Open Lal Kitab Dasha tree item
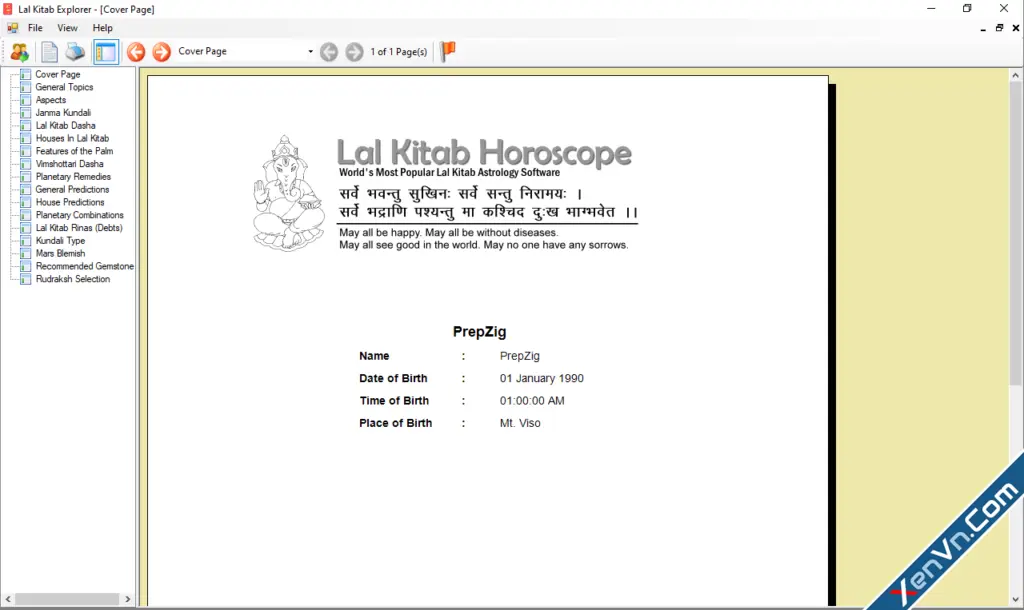1024x610 pixels. [65, 125]
